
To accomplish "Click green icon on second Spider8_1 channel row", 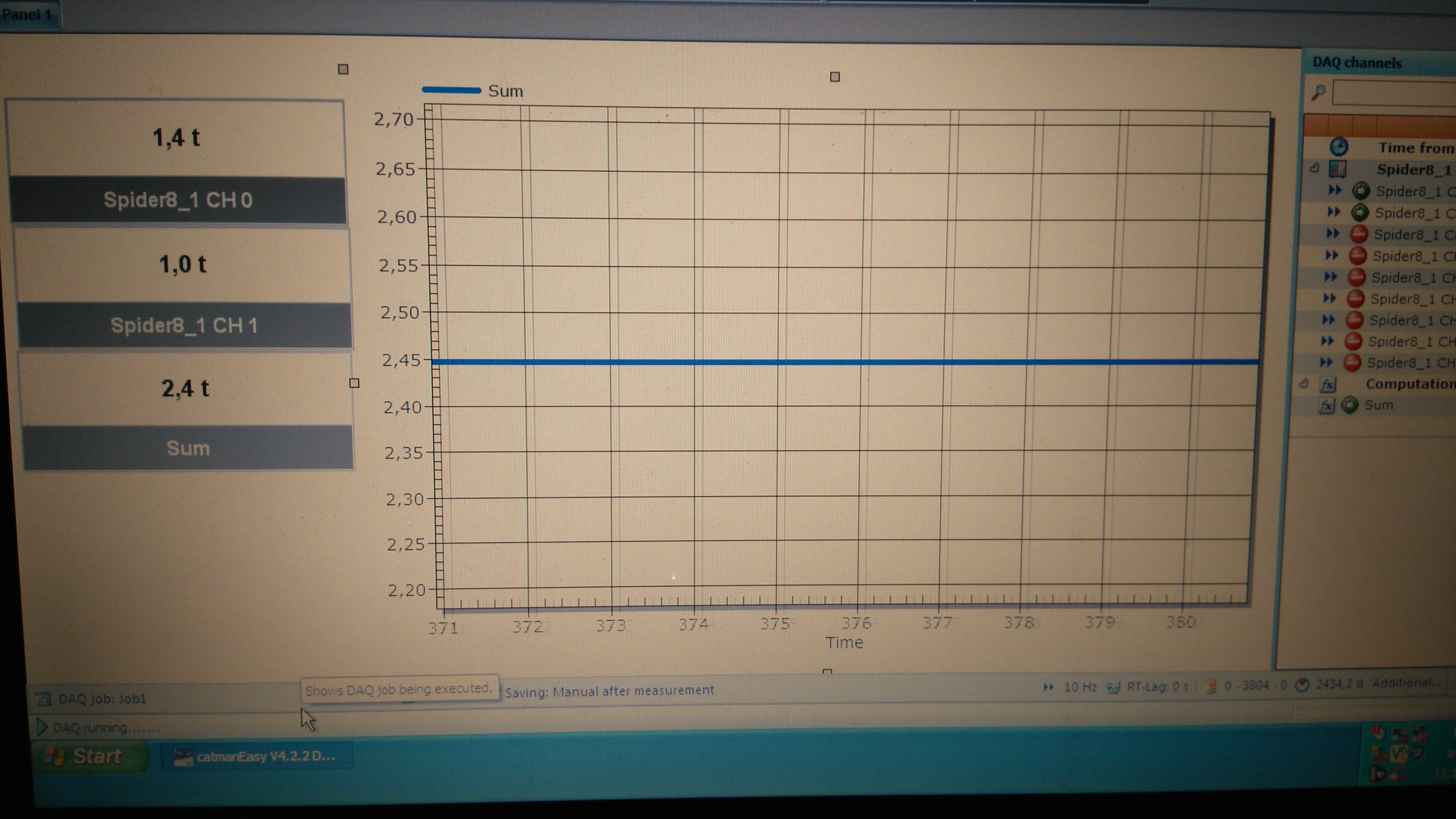I will [x=1360, y=213].
